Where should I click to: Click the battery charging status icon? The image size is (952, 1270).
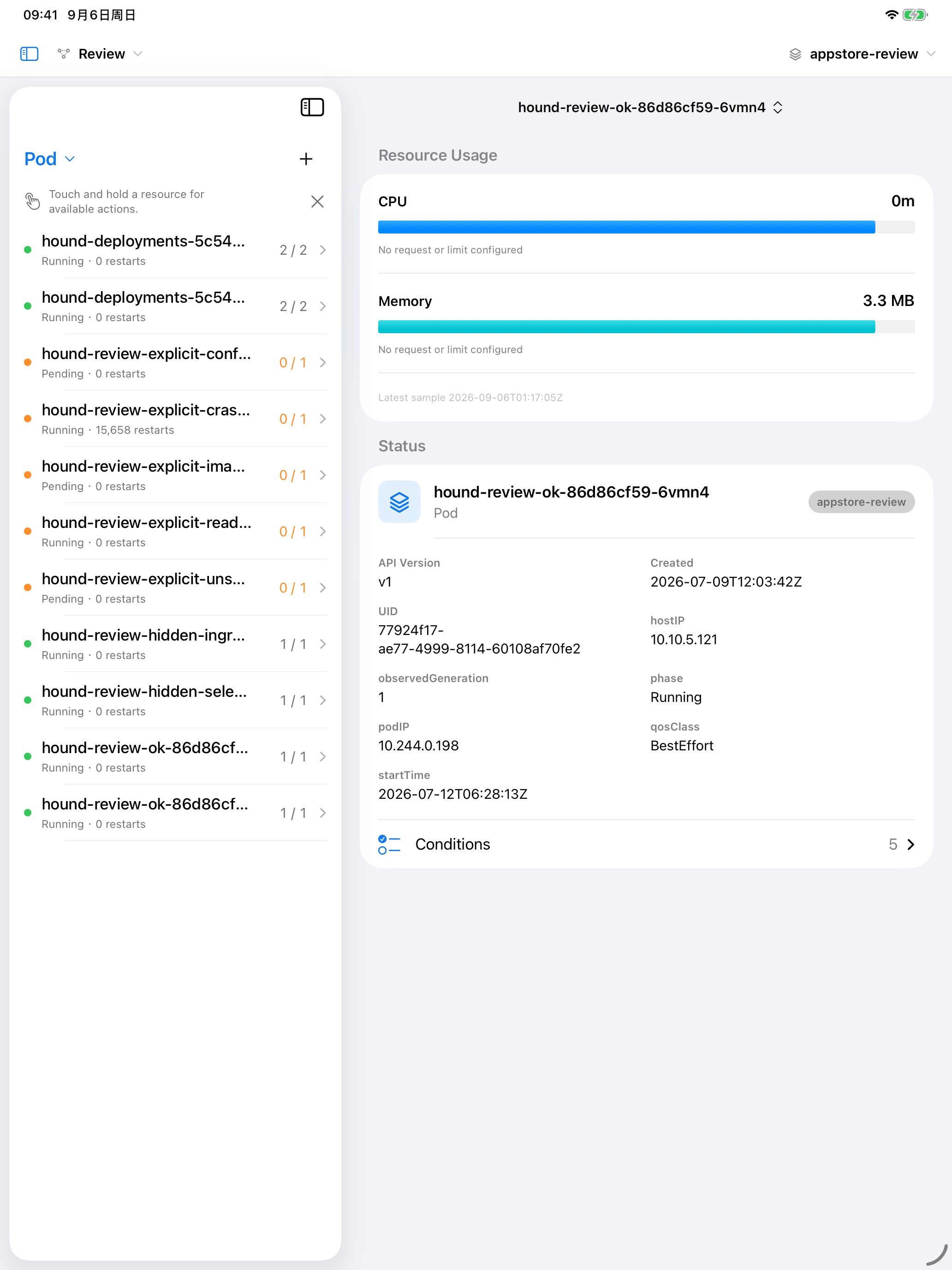[x=915, y=15]
